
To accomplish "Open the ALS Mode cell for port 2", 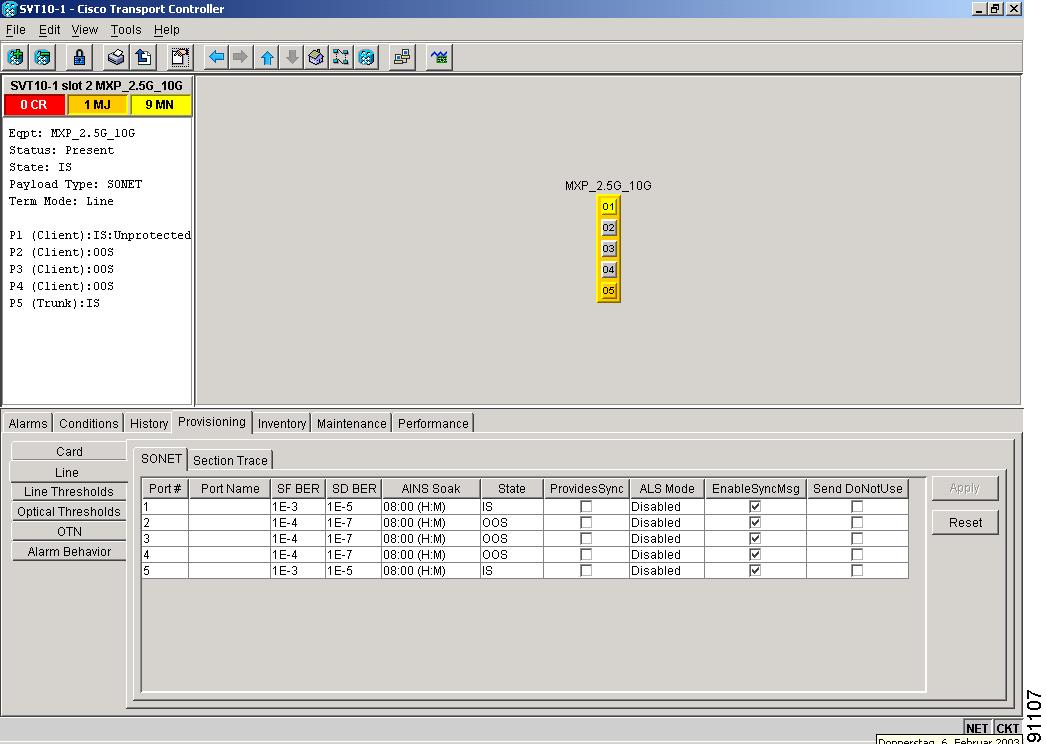I will pyautogui.click(x=667, y=523).
